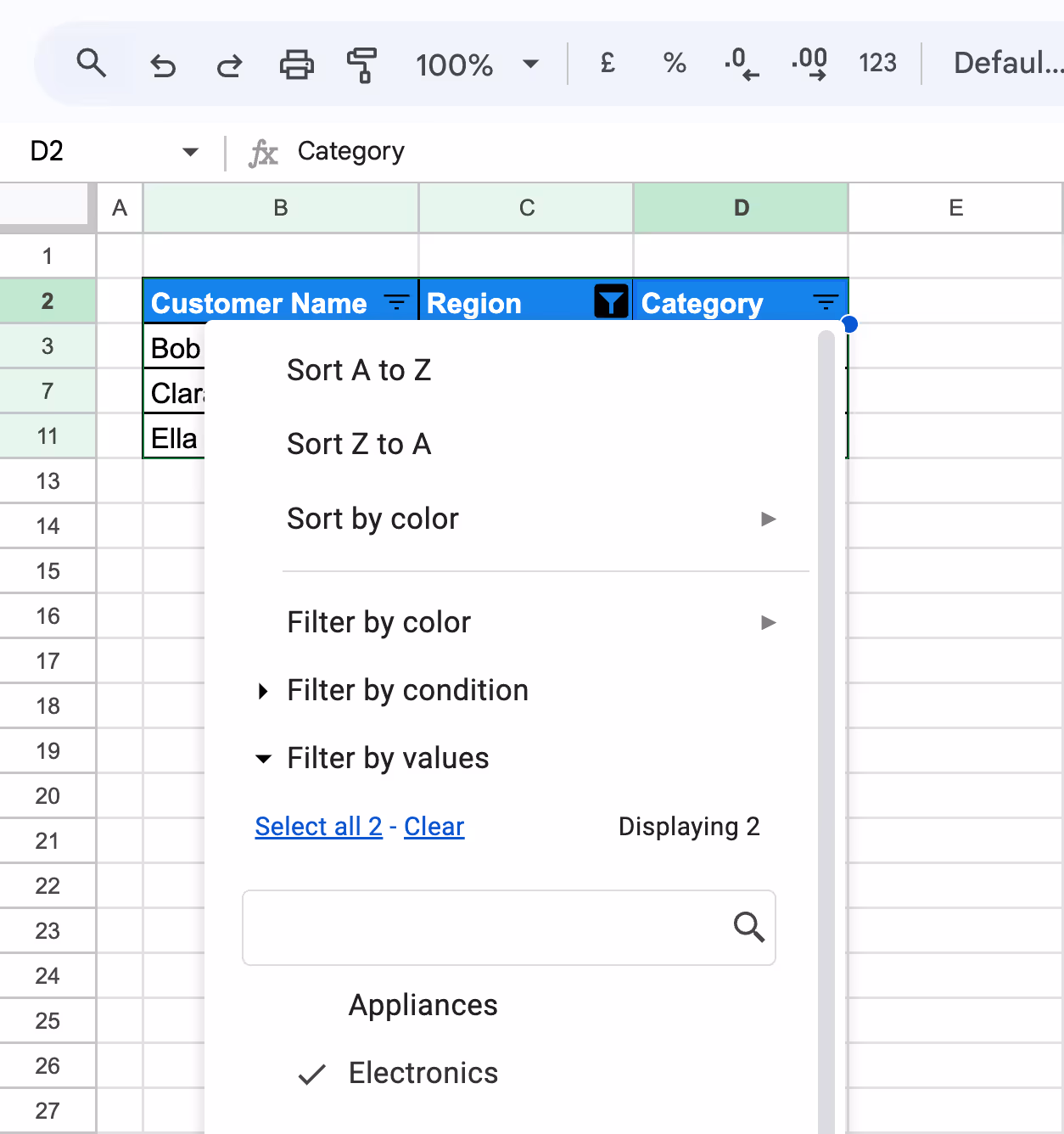Open the Print icon
The width and height of the screenshot is (1064, 1134).
pyautogui.click(x=295, y=63)
